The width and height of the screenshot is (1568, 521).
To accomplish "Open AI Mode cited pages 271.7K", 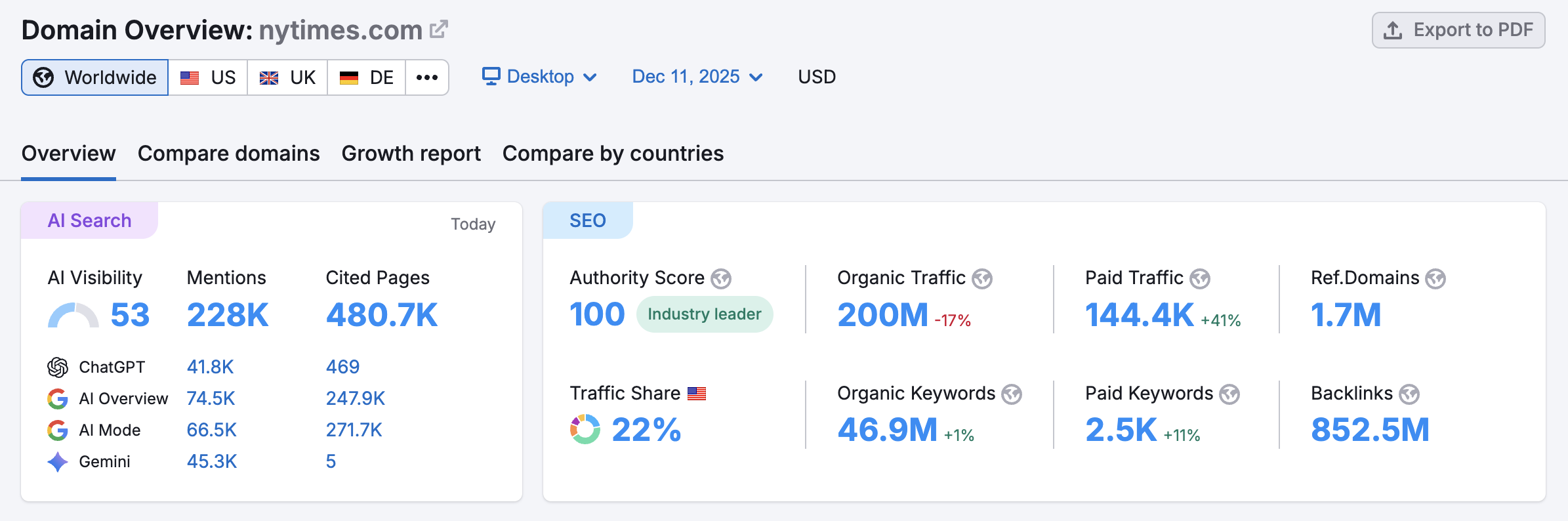I will (x=354, y=430).
